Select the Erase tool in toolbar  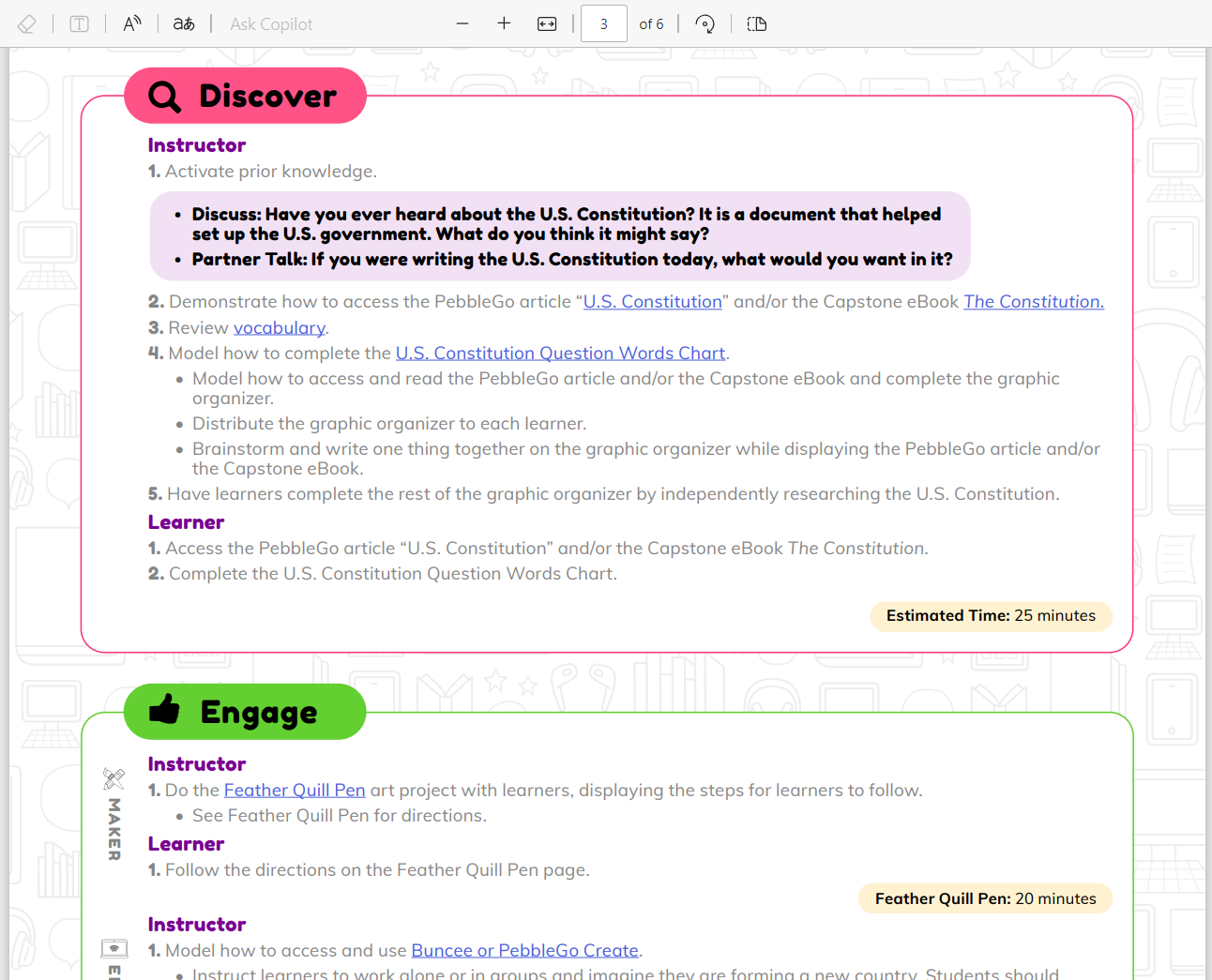27,23
